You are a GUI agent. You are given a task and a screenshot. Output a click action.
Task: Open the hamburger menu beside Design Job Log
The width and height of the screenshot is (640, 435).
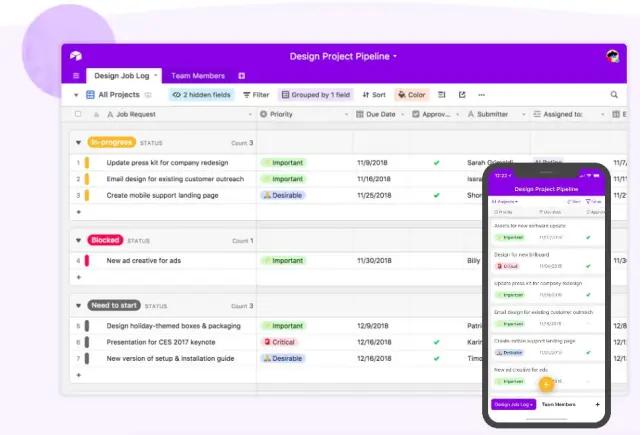76,76
